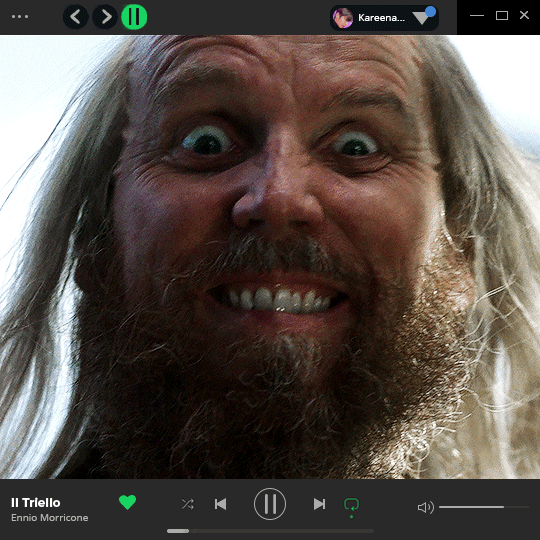Screen dimensions: 540x540
Task: Seek on the song progress bar
Action: (270, 531)
